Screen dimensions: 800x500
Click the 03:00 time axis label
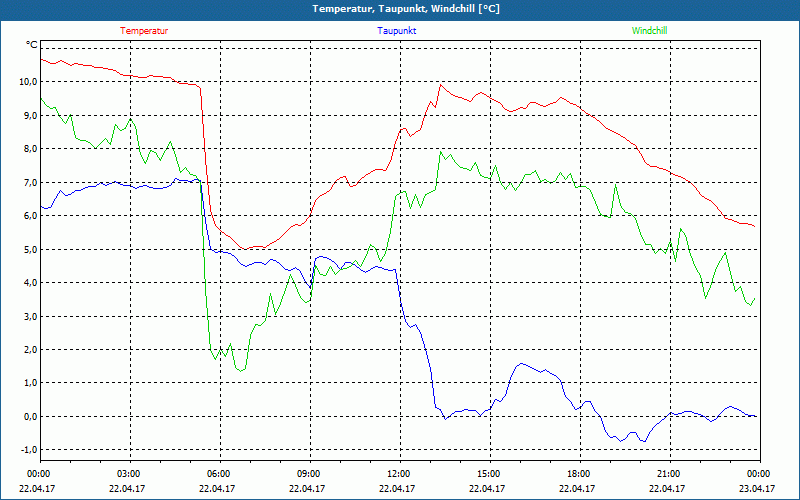131,474
